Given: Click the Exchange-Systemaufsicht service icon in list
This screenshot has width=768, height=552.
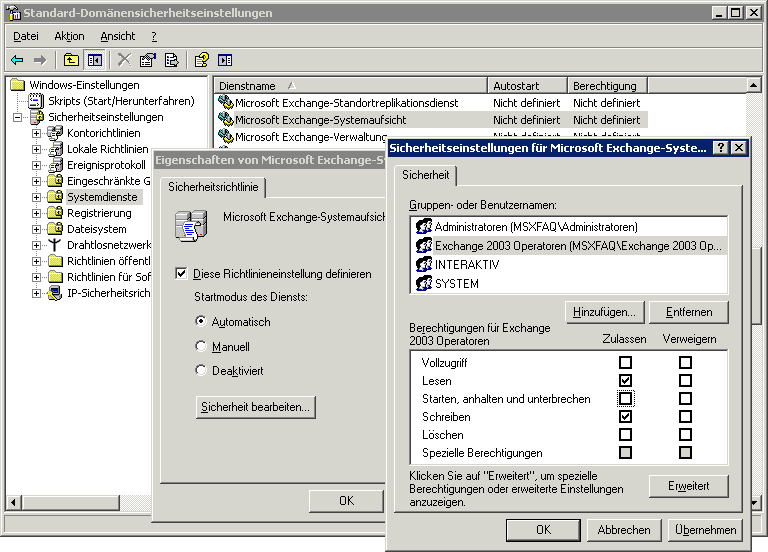Looking at the screenshot, I should click(225, 120).
